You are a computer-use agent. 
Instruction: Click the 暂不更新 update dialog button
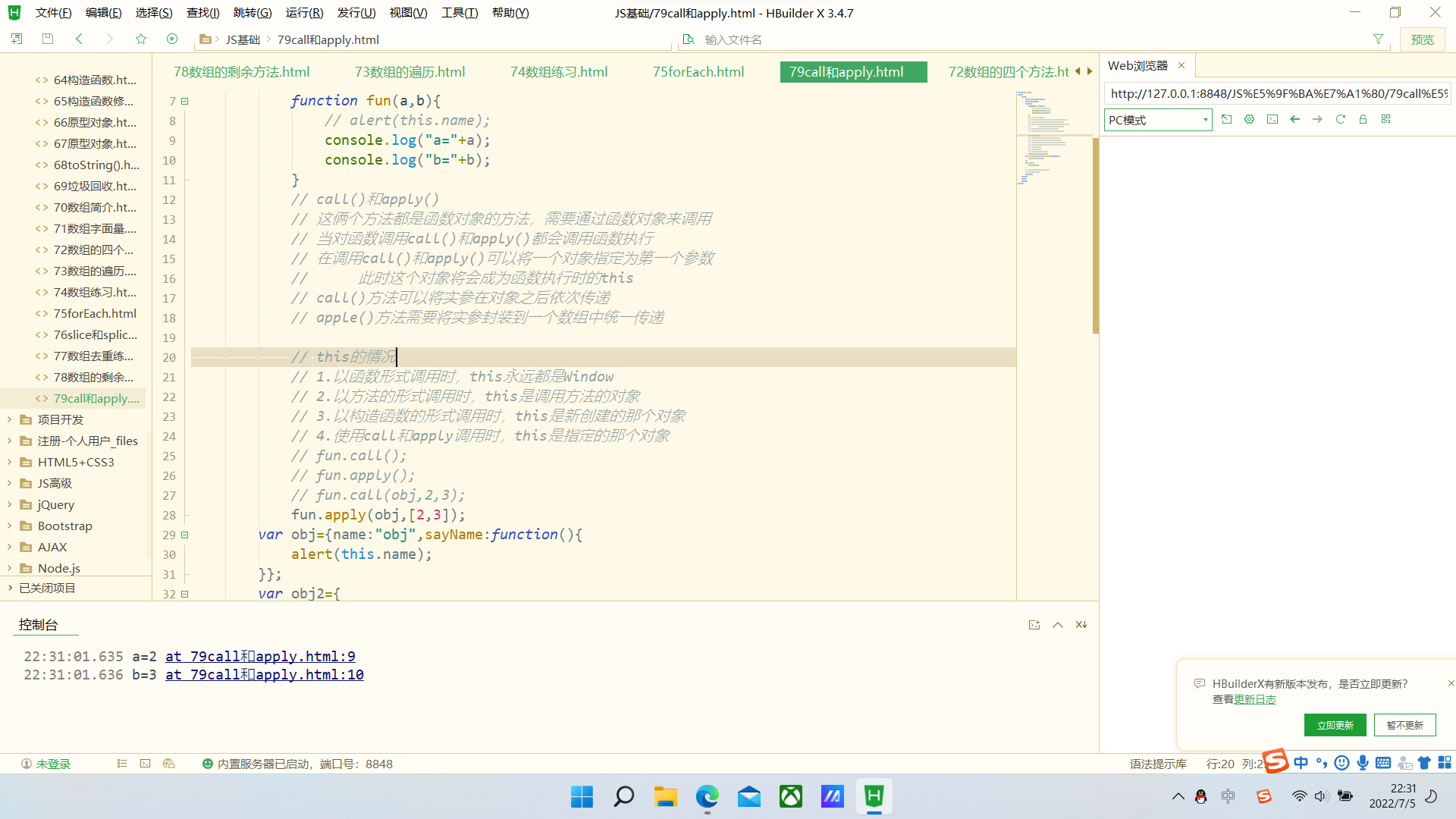point(1404,725)
